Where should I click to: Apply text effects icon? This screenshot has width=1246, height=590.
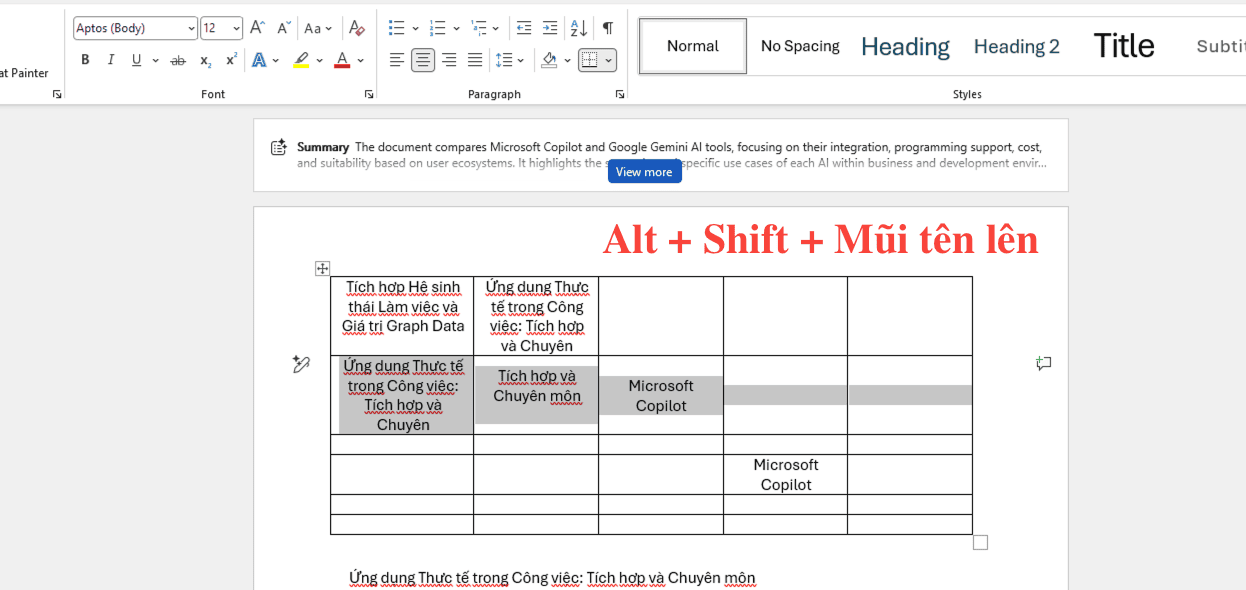259,60
